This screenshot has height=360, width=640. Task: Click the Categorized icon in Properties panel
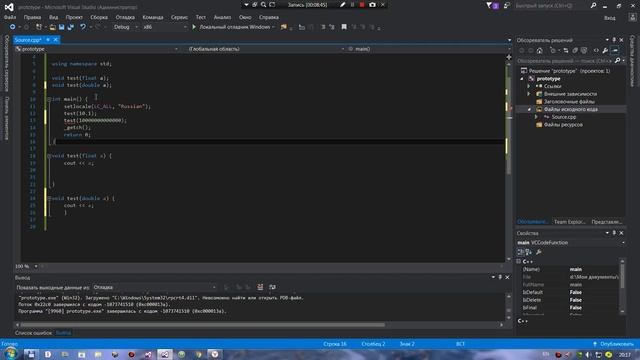tap(520, 252)
